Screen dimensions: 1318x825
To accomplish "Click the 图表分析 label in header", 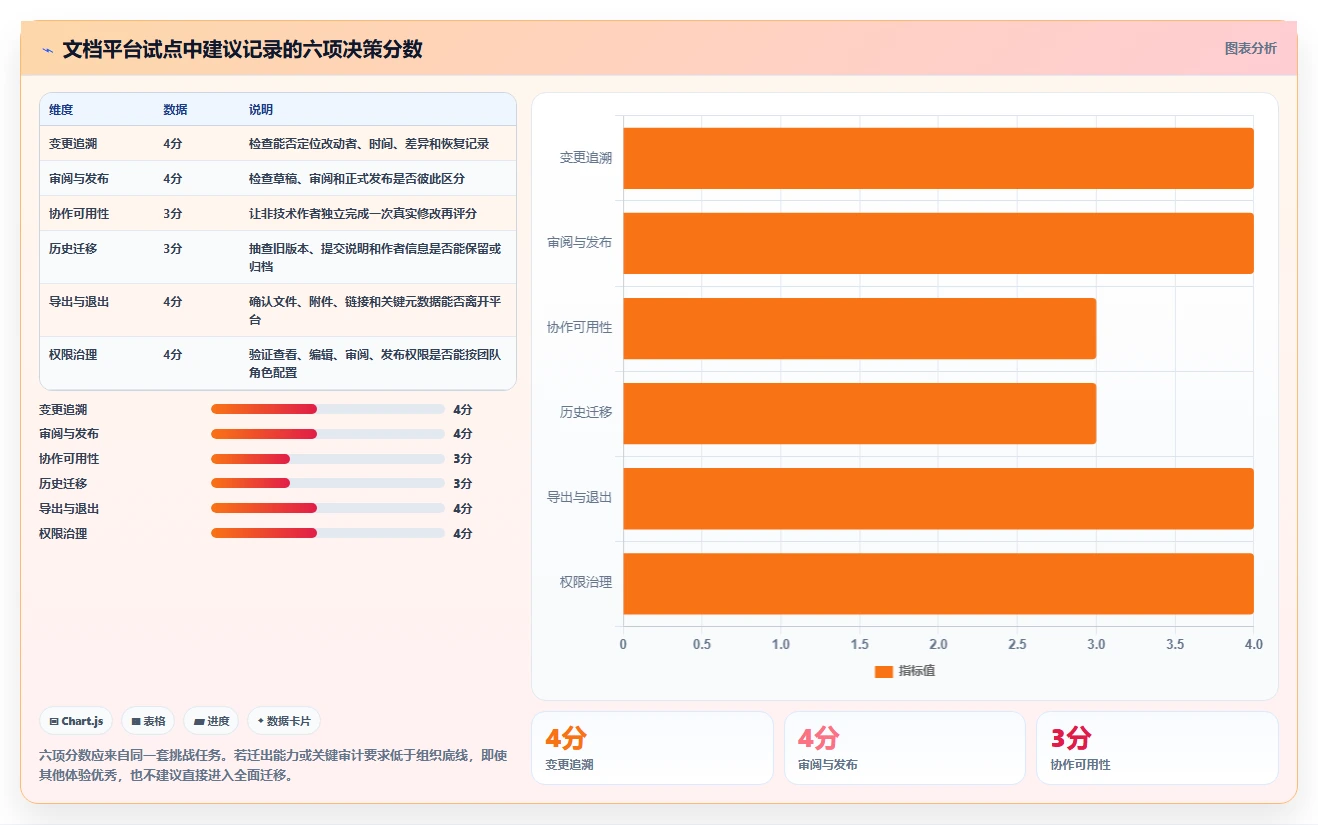I will coord(1250,48).
